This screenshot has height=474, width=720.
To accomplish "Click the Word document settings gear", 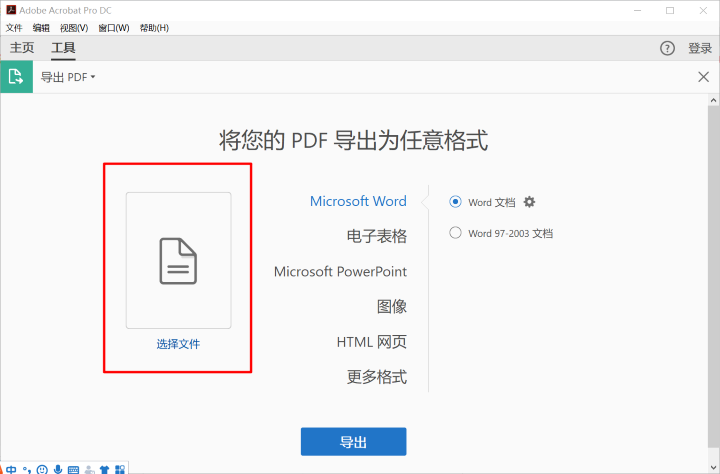I will click(530, 202).
